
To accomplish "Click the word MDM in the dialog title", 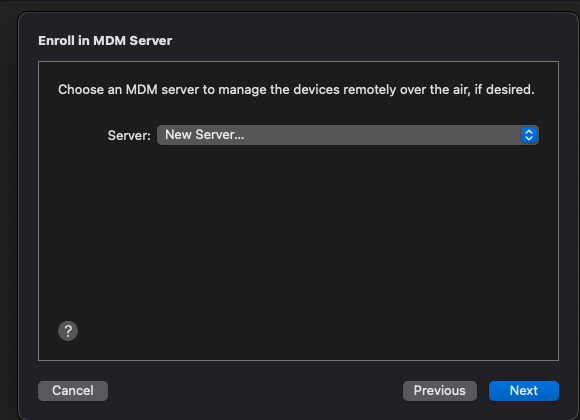I will click(x=109, y=41).
